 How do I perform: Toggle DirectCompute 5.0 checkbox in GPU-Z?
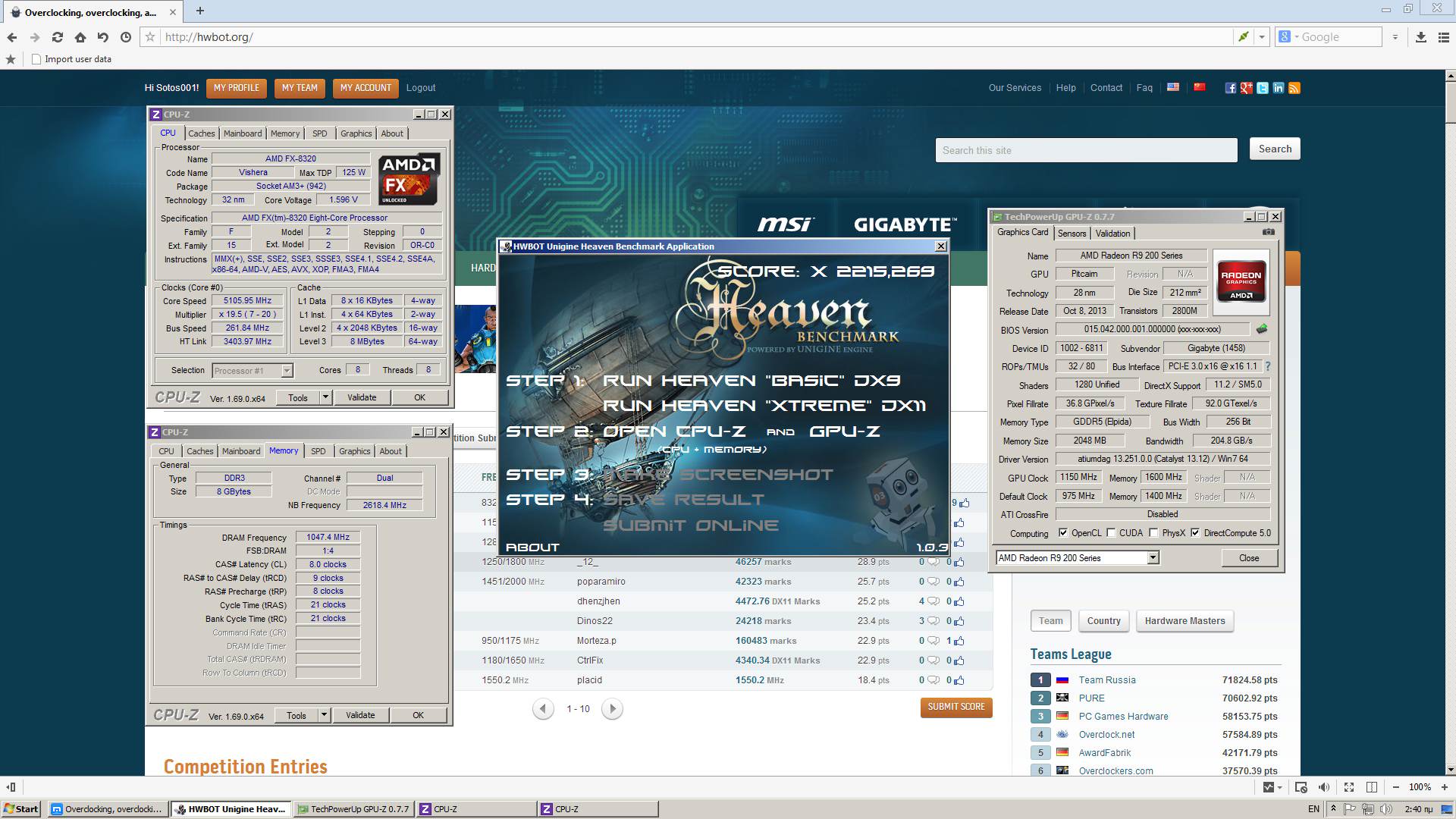(x=1195, y=533)
